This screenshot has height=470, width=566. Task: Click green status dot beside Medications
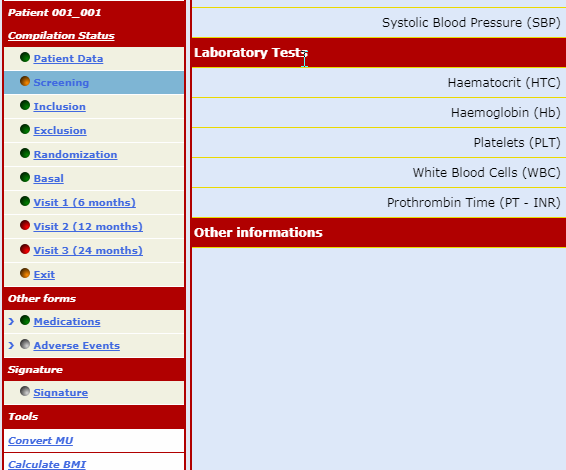[25, 320]
